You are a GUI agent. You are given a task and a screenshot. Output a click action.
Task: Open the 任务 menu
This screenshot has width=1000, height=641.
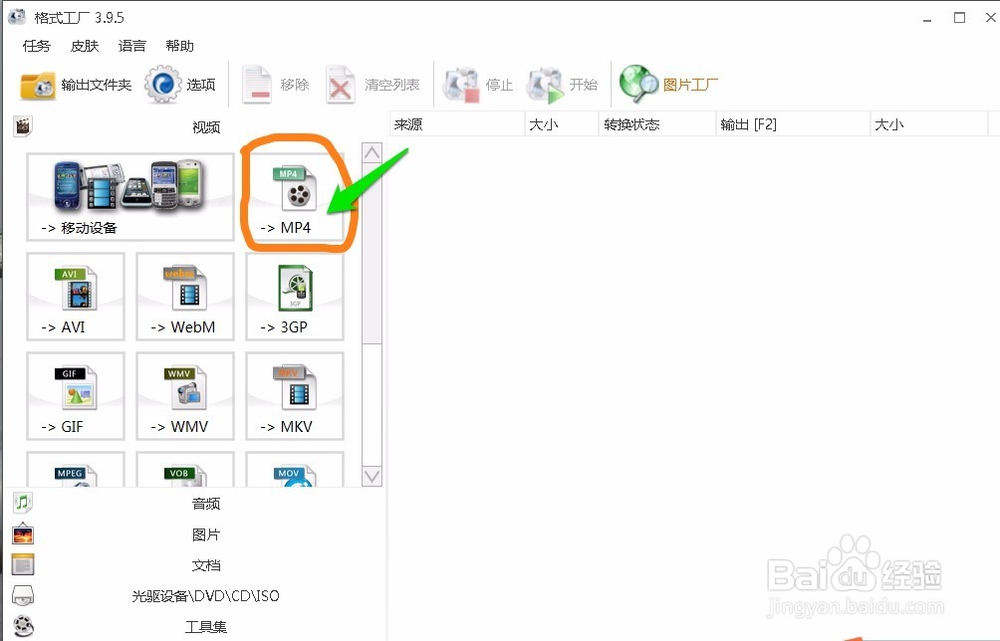click(36, 45)
